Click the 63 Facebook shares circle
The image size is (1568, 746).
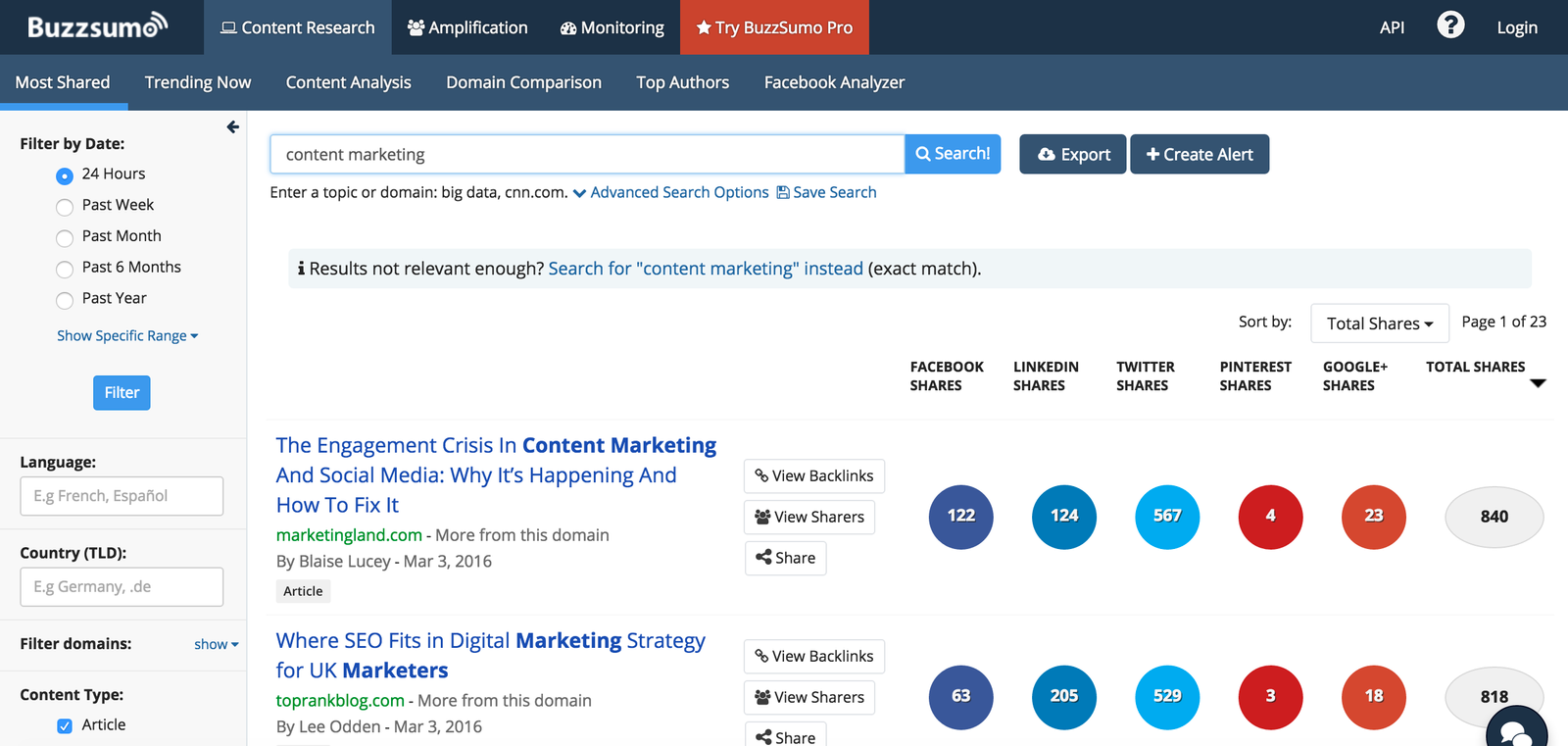[961, 697]
